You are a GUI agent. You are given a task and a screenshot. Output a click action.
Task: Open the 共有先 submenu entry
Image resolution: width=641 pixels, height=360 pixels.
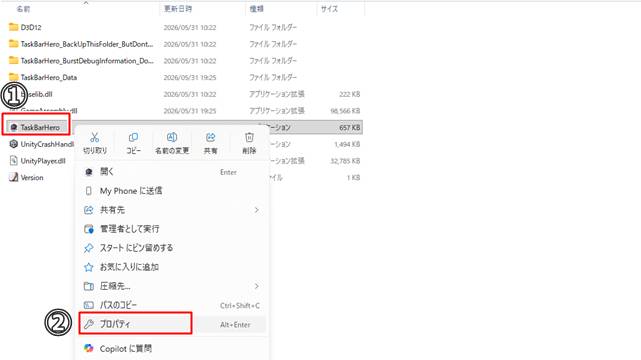172,210
